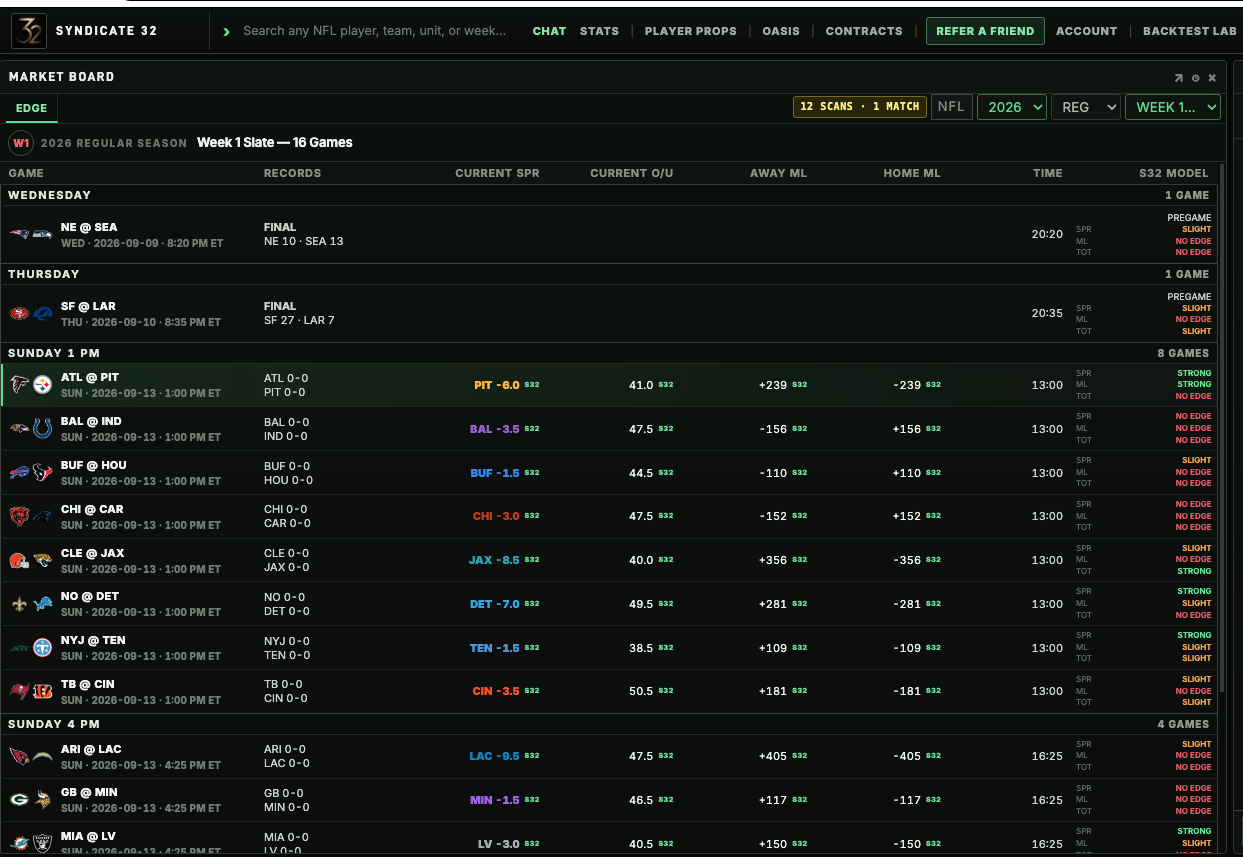
Task: Select the BAL -3.5 spread cell
Action: pyautogui.click(x=494, y=429)
